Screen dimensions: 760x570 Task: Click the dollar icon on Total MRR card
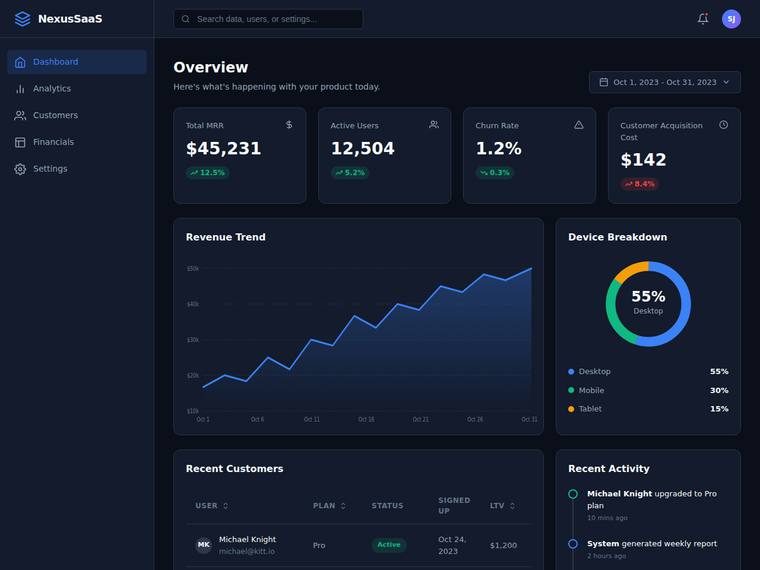[x=289, y=125]
